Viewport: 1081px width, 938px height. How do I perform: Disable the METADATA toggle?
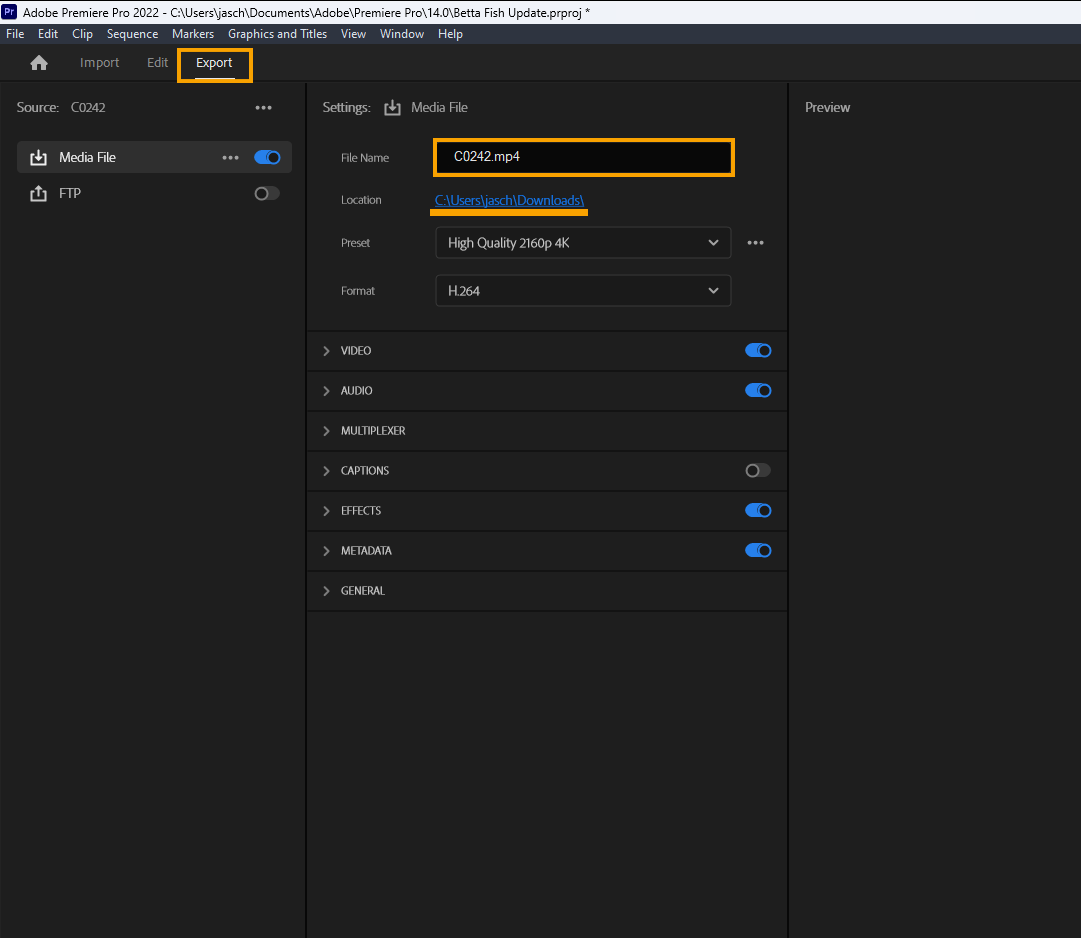tap(758, 551)
